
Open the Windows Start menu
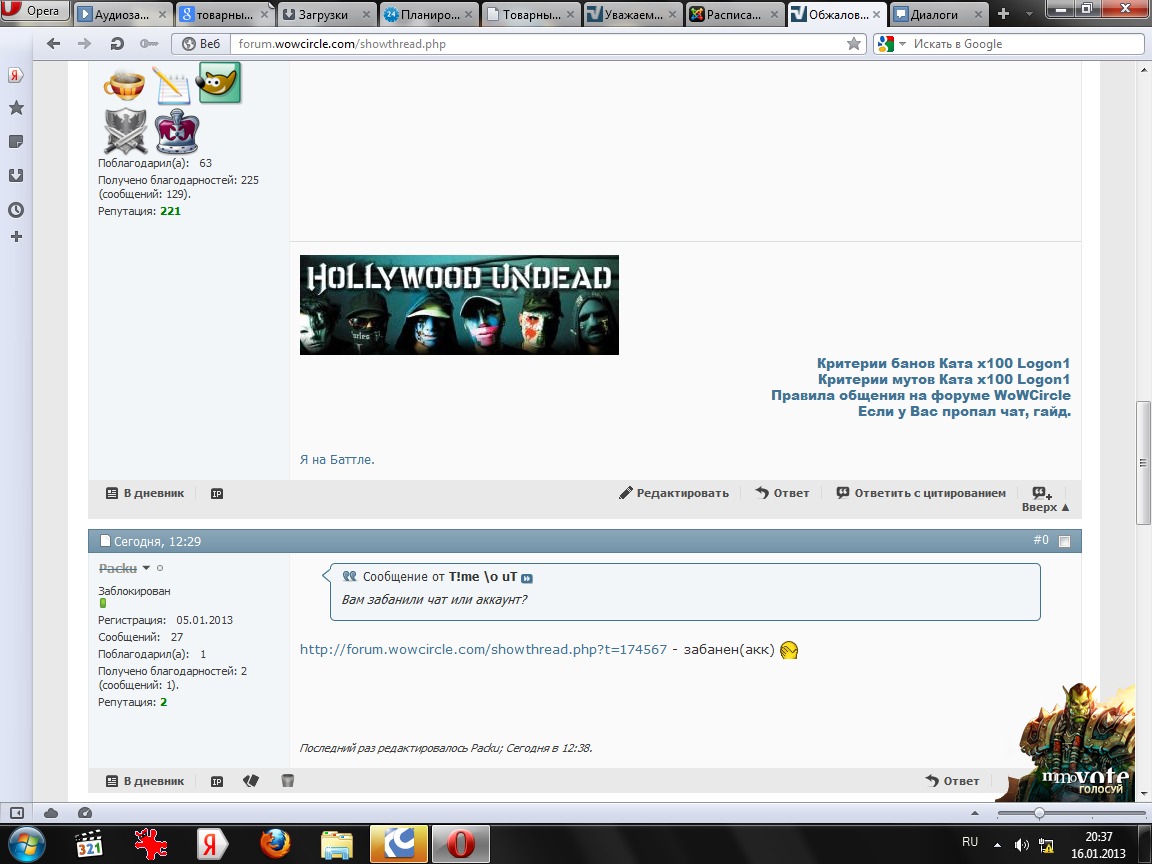coord(26,845)
